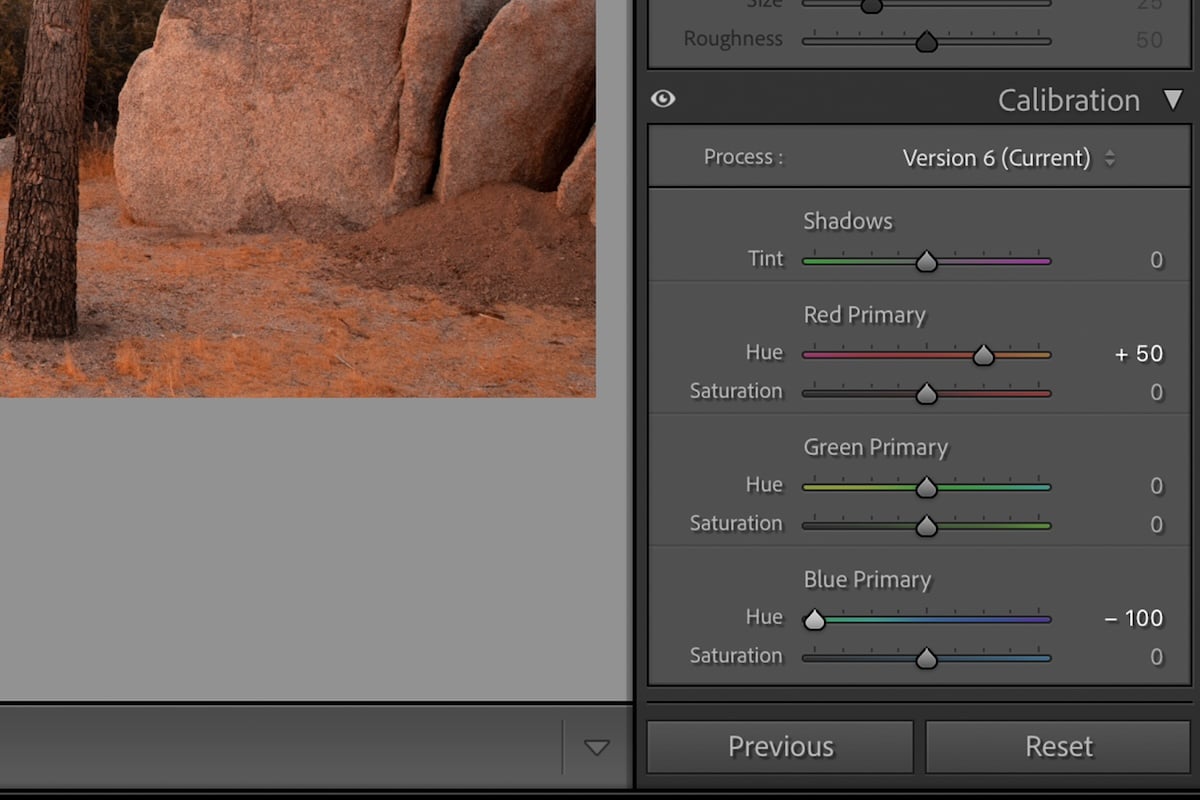
Task: Click the Blue Primary Hue slider handle
Action: (814, 620)
